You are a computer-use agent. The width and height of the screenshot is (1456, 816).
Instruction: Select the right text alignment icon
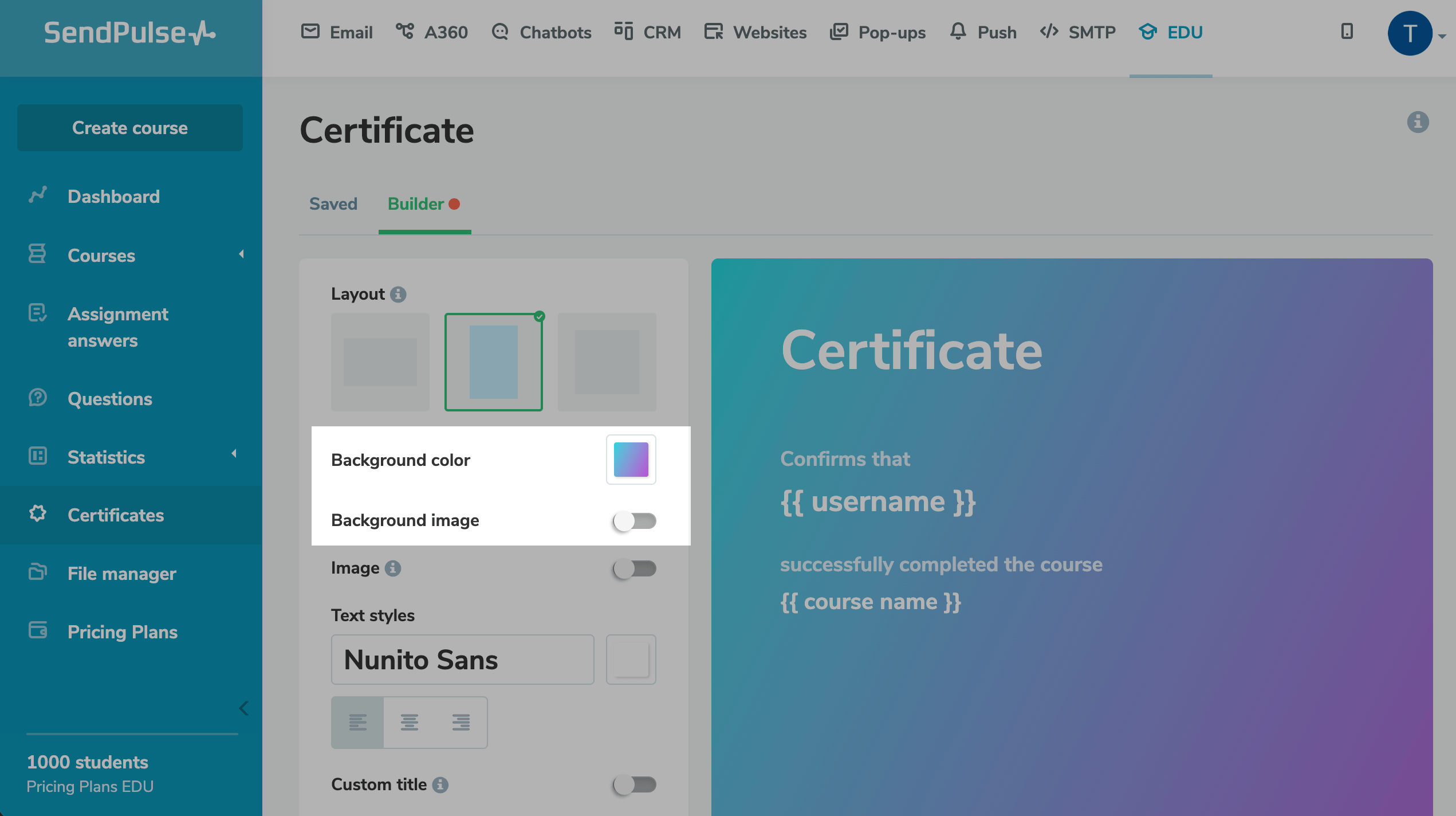tap(461, 722)
